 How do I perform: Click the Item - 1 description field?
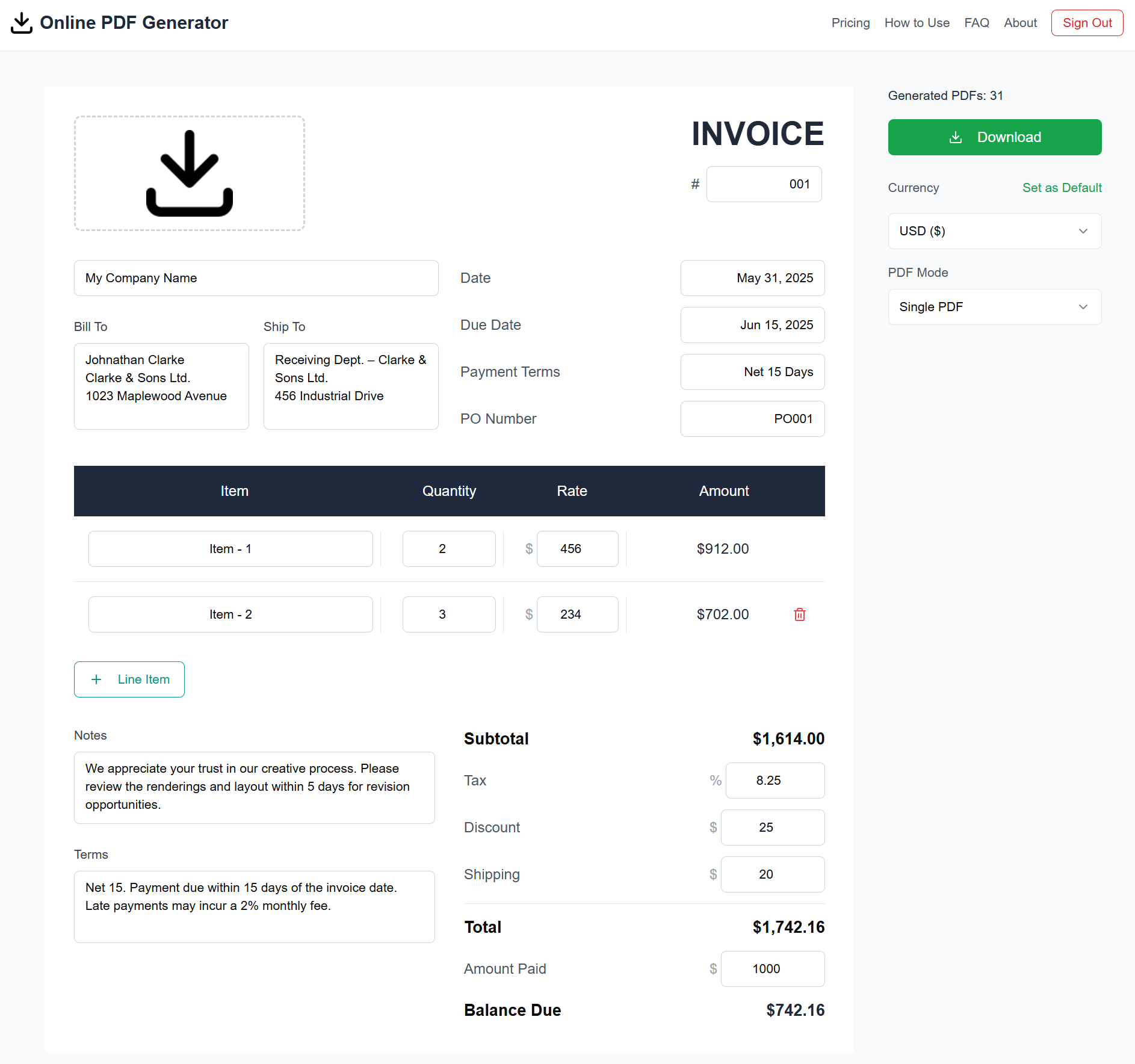tap(230, 549)
